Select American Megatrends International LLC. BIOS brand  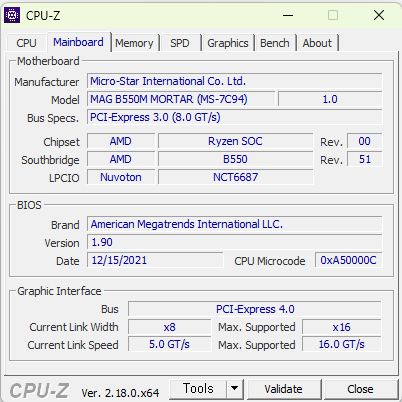click(235, 224)
